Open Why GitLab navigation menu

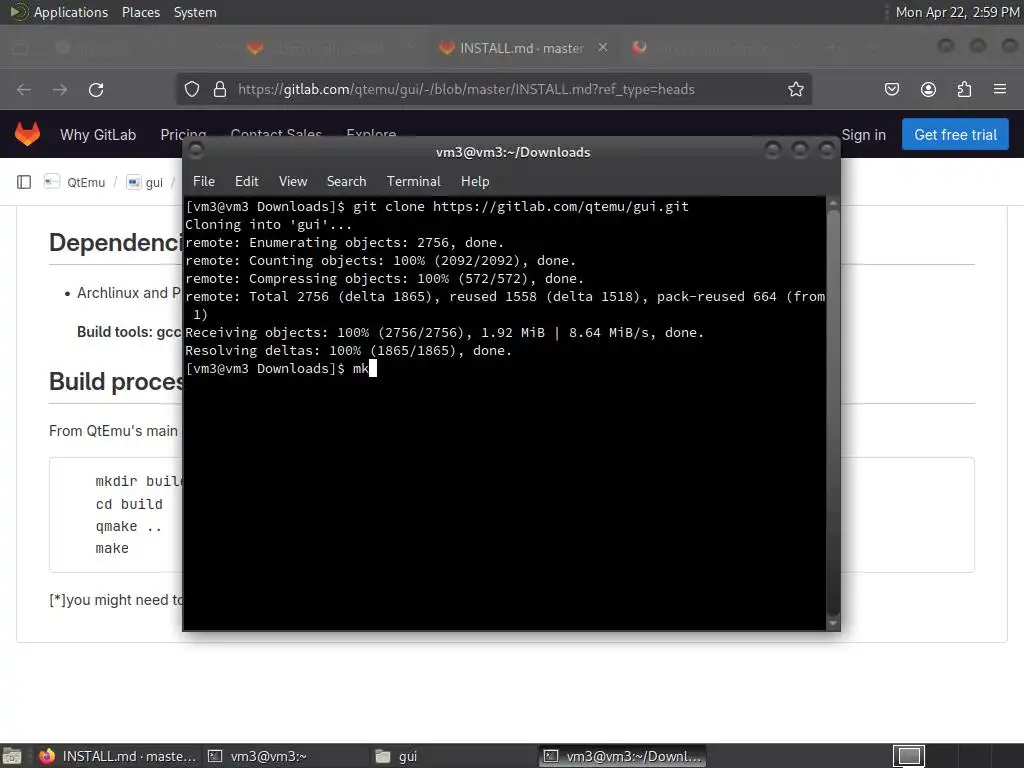pos(98,135)
